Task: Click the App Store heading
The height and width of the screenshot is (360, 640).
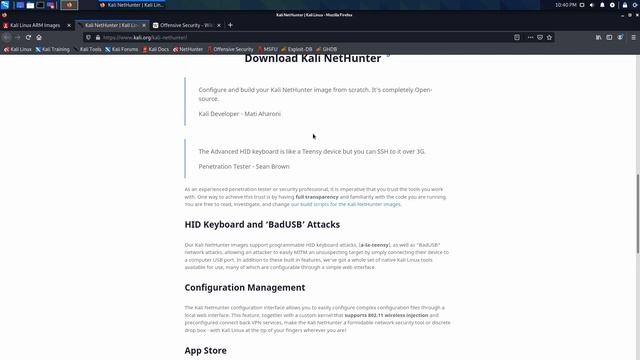Action: (205, 351)
